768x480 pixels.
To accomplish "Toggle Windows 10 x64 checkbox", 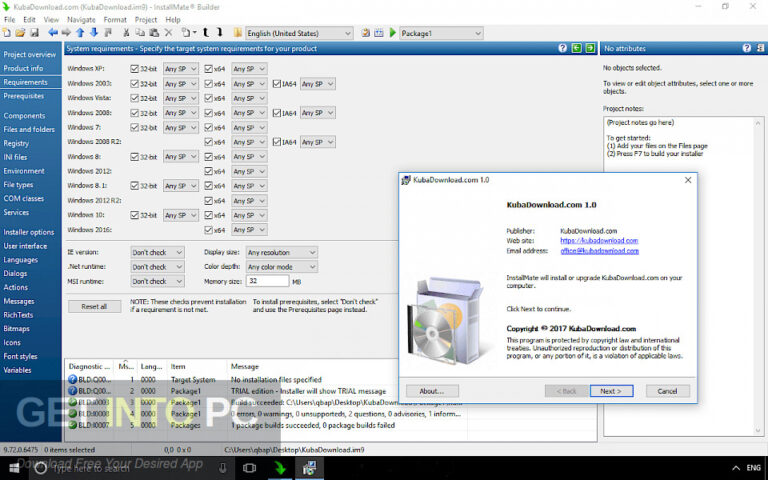I will [208, 215].
